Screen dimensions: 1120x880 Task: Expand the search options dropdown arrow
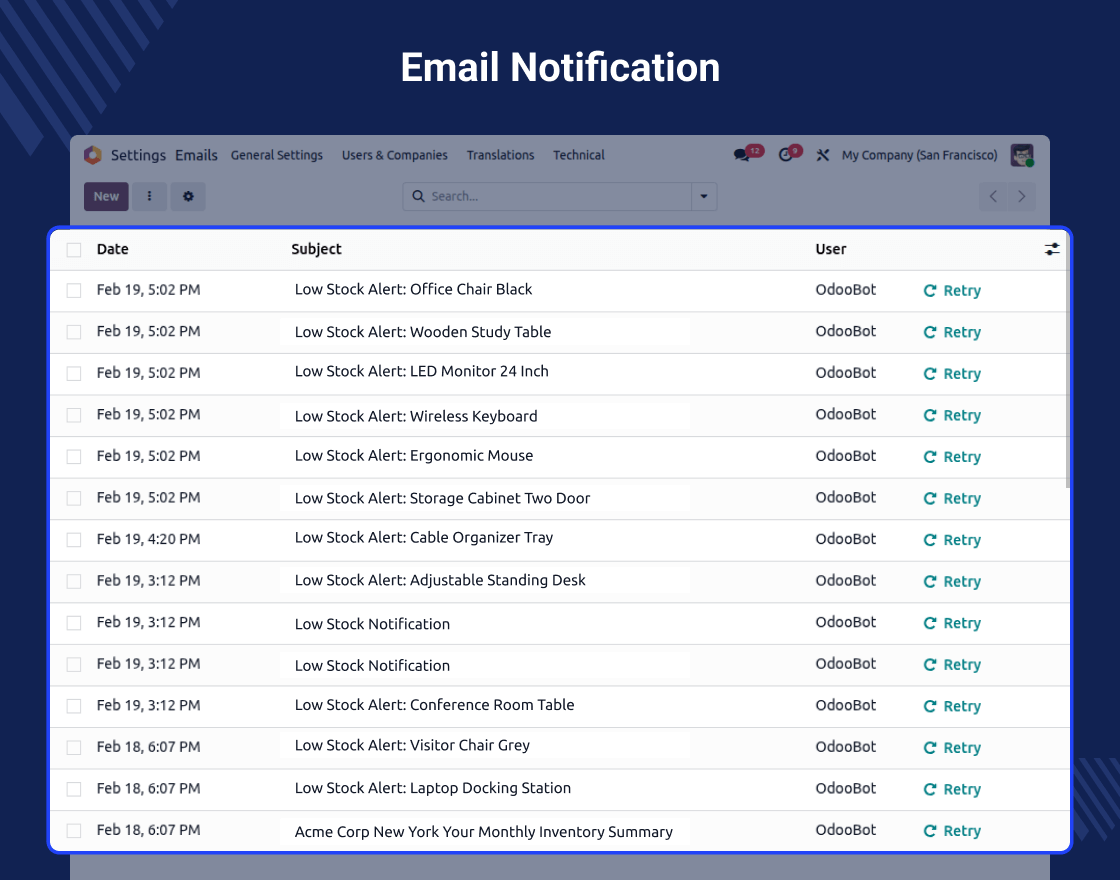[704, 197]
